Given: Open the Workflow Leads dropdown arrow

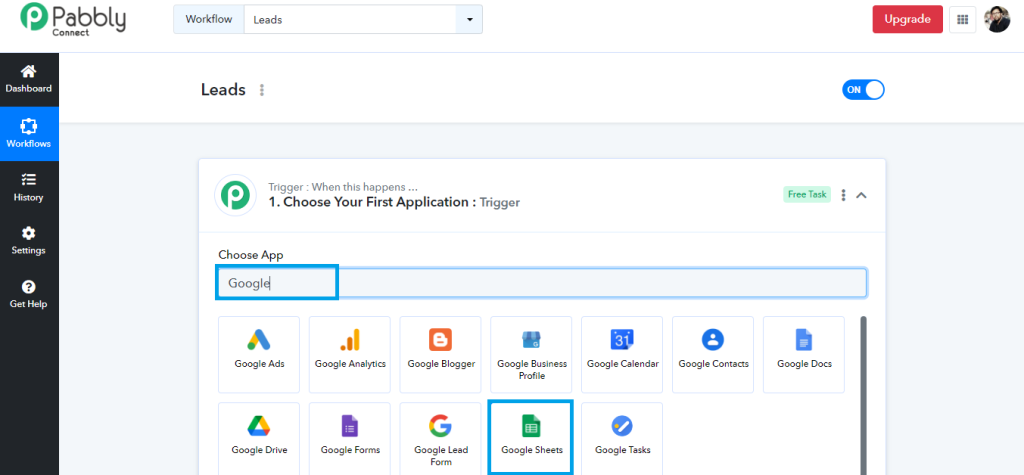Looking at the screenshot, I should point(470,20).
